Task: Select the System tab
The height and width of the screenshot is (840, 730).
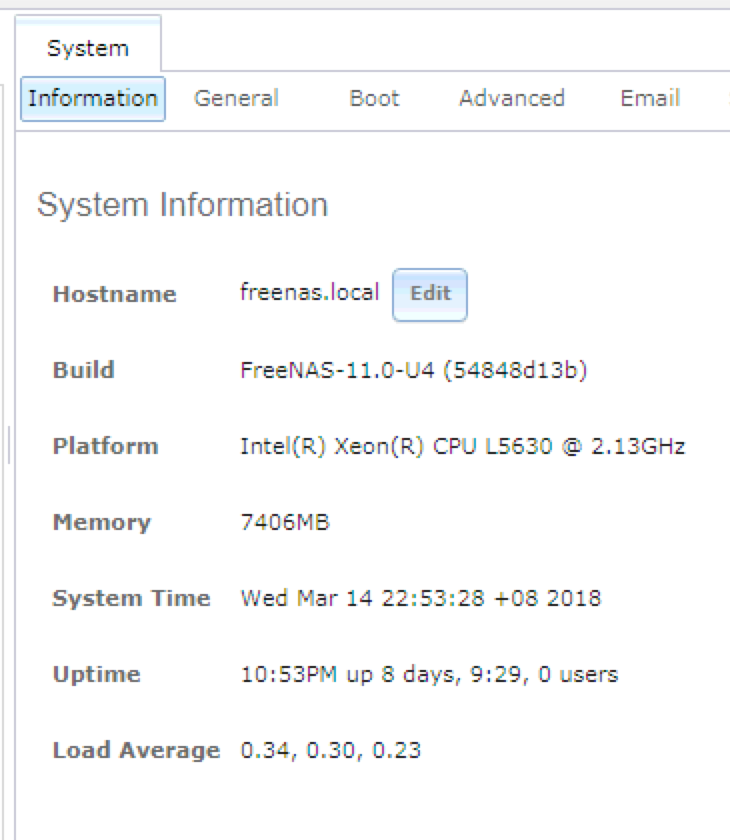Action: pos(88,44)
